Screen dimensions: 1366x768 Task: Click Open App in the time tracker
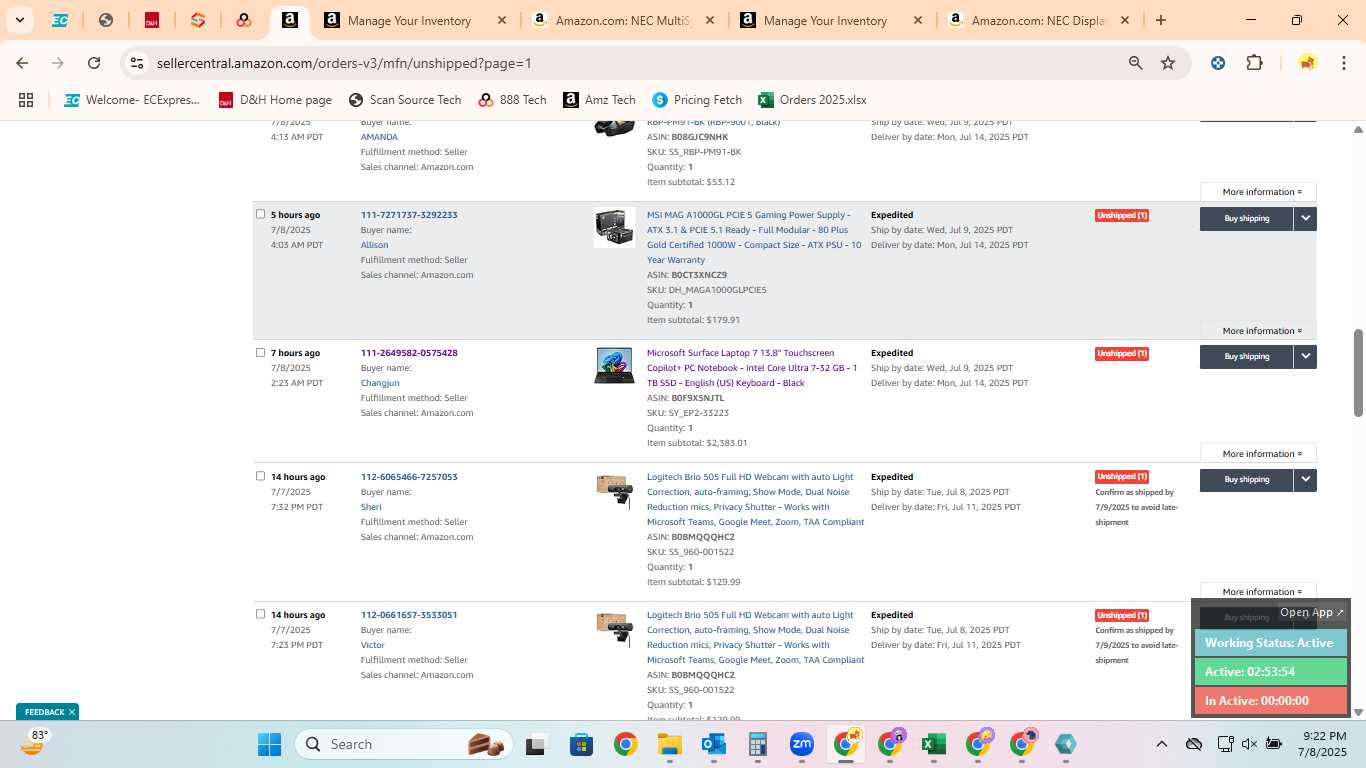(1312, 613)
